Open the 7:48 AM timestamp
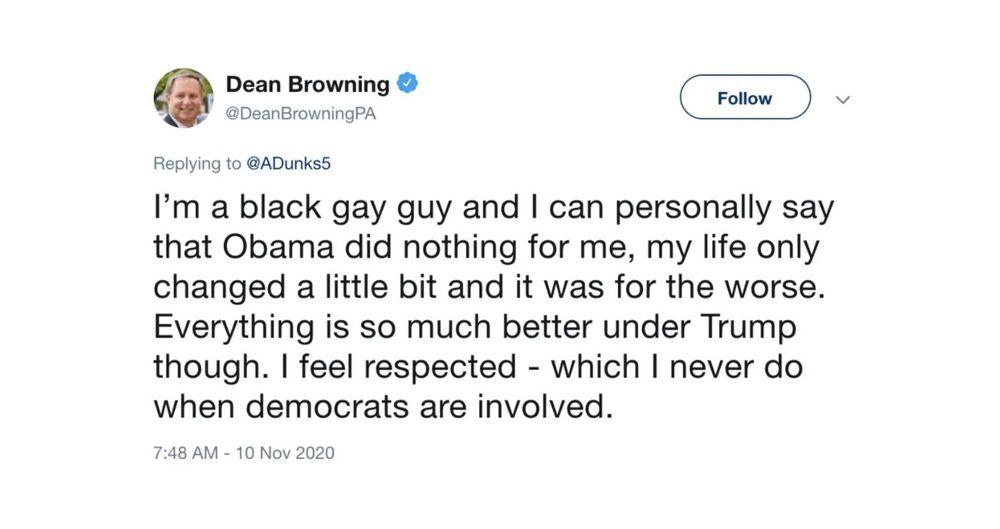 click(186, 453)
